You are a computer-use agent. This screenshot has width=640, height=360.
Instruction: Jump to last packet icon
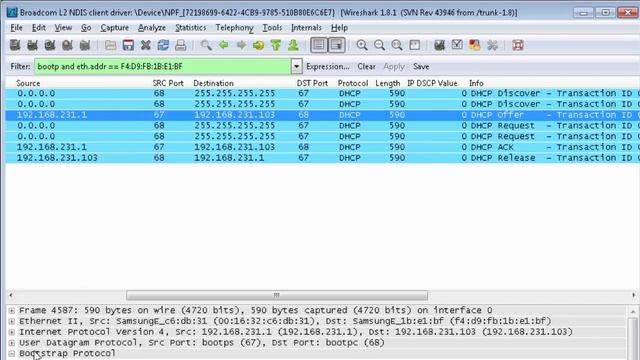coord(293,45)
